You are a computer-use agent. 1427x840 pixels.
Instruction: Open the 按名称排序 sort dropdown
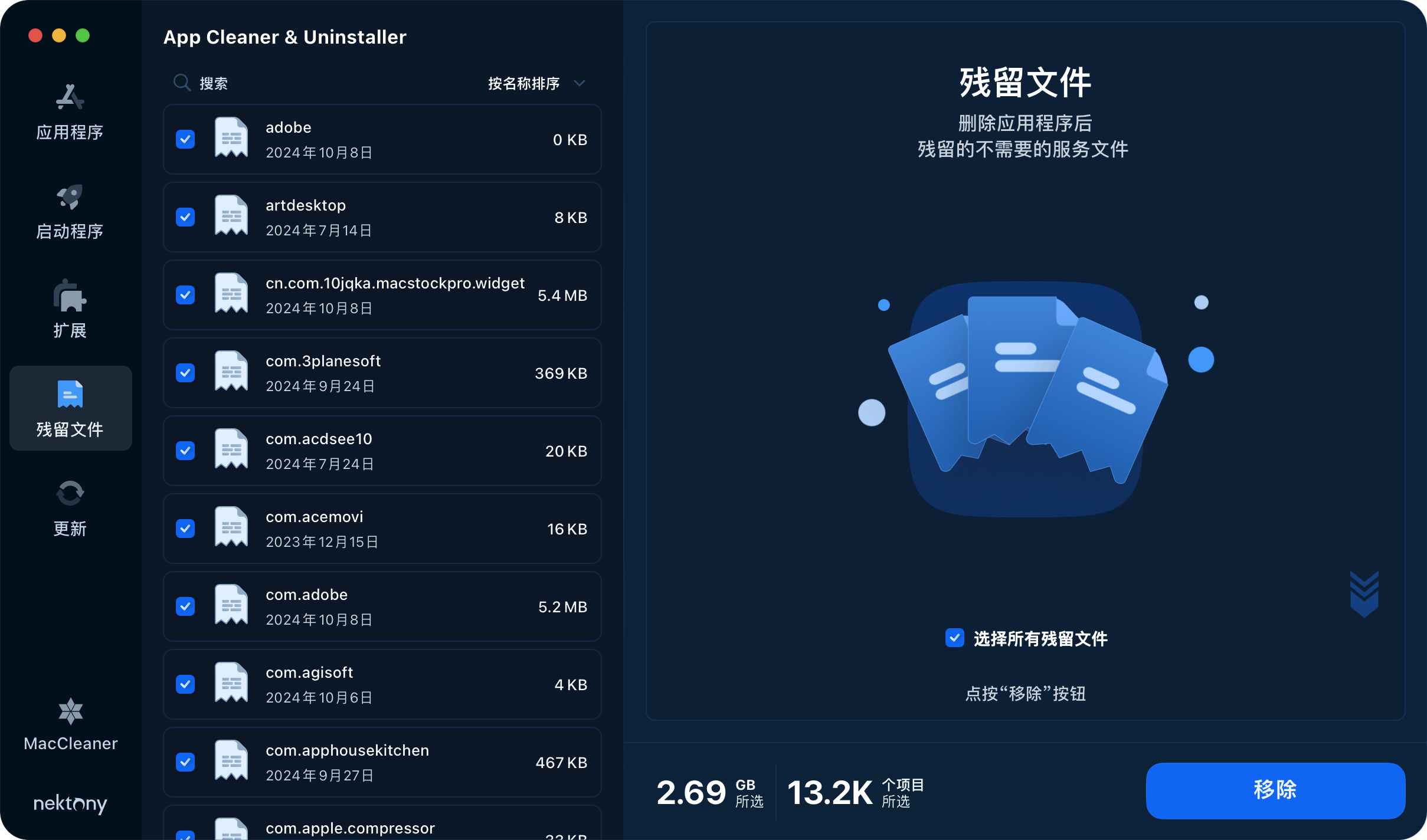[x=522, y=83]
